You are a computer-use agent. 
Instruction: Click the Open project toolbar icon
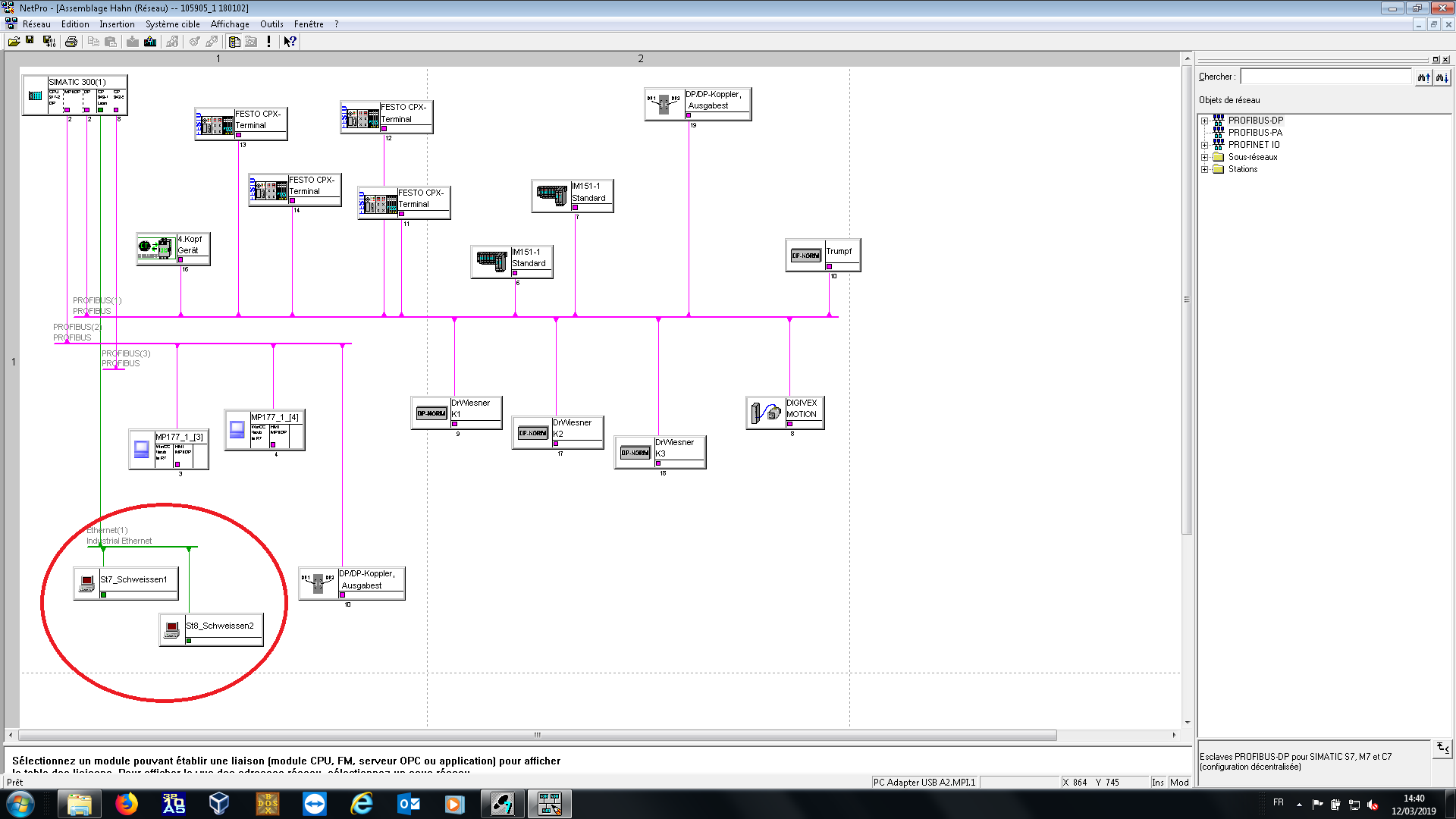(14, 42)
